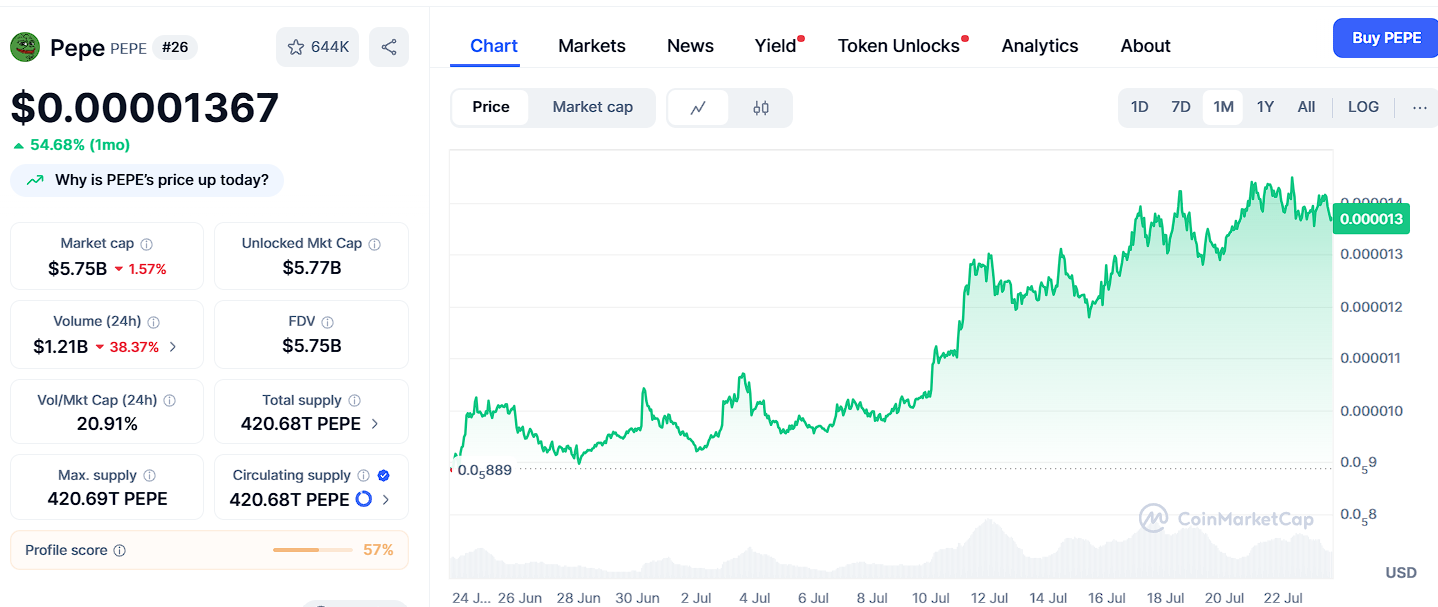Switch to the Analytics tab
This screenshot has width=1438, height=607.
1040,46
